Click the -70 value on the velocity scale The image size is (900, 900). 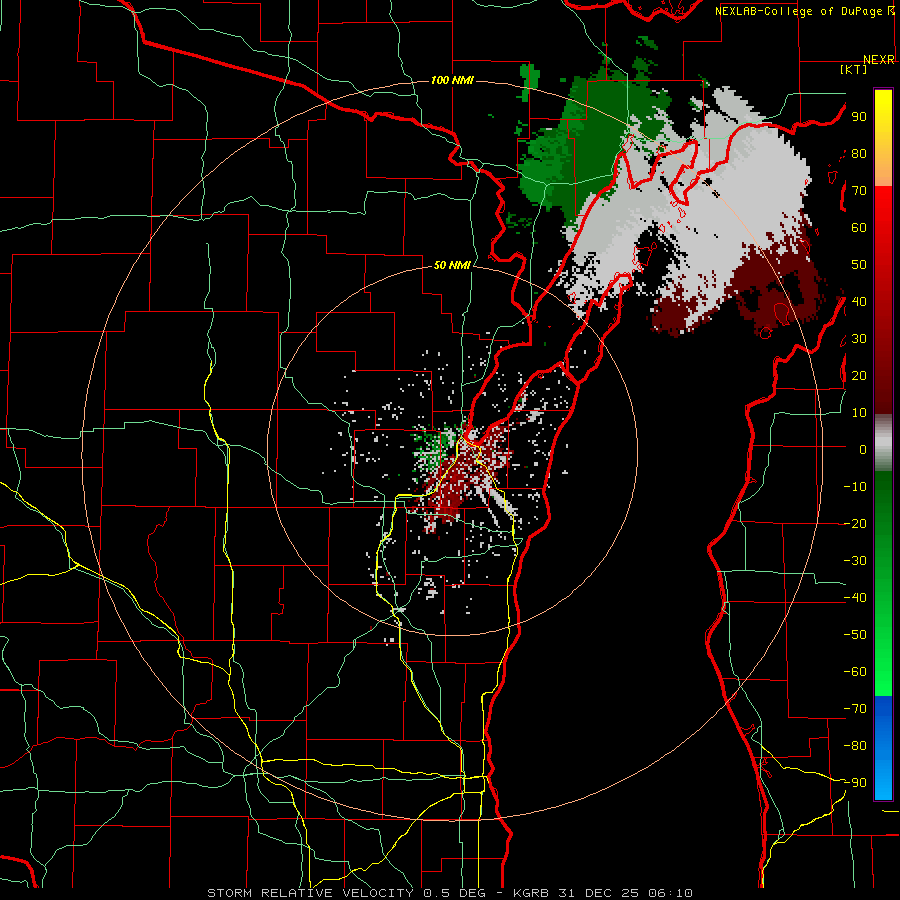[855, 709]
